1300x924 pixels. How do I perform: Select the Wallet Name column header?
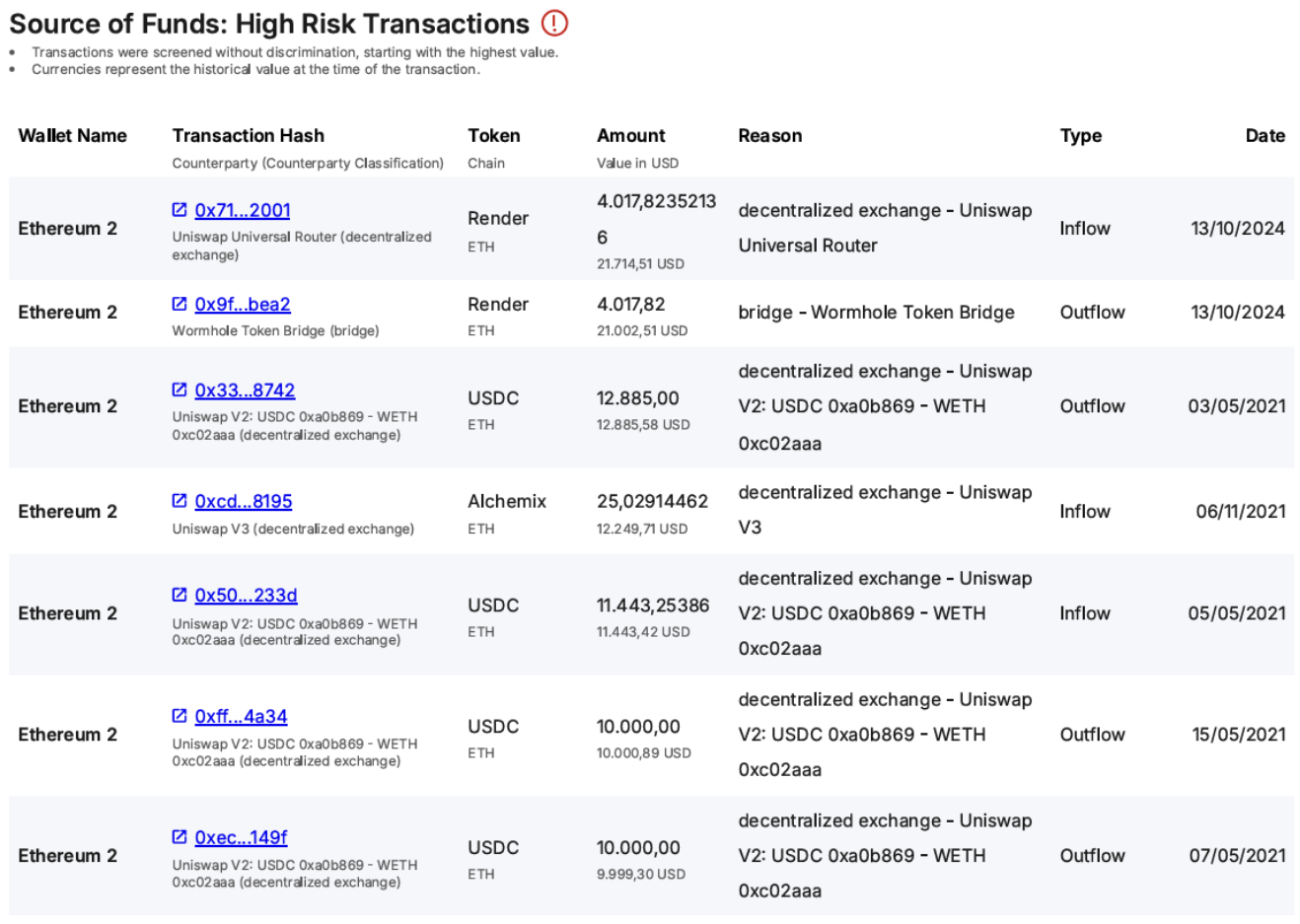[x=73, y=136]
